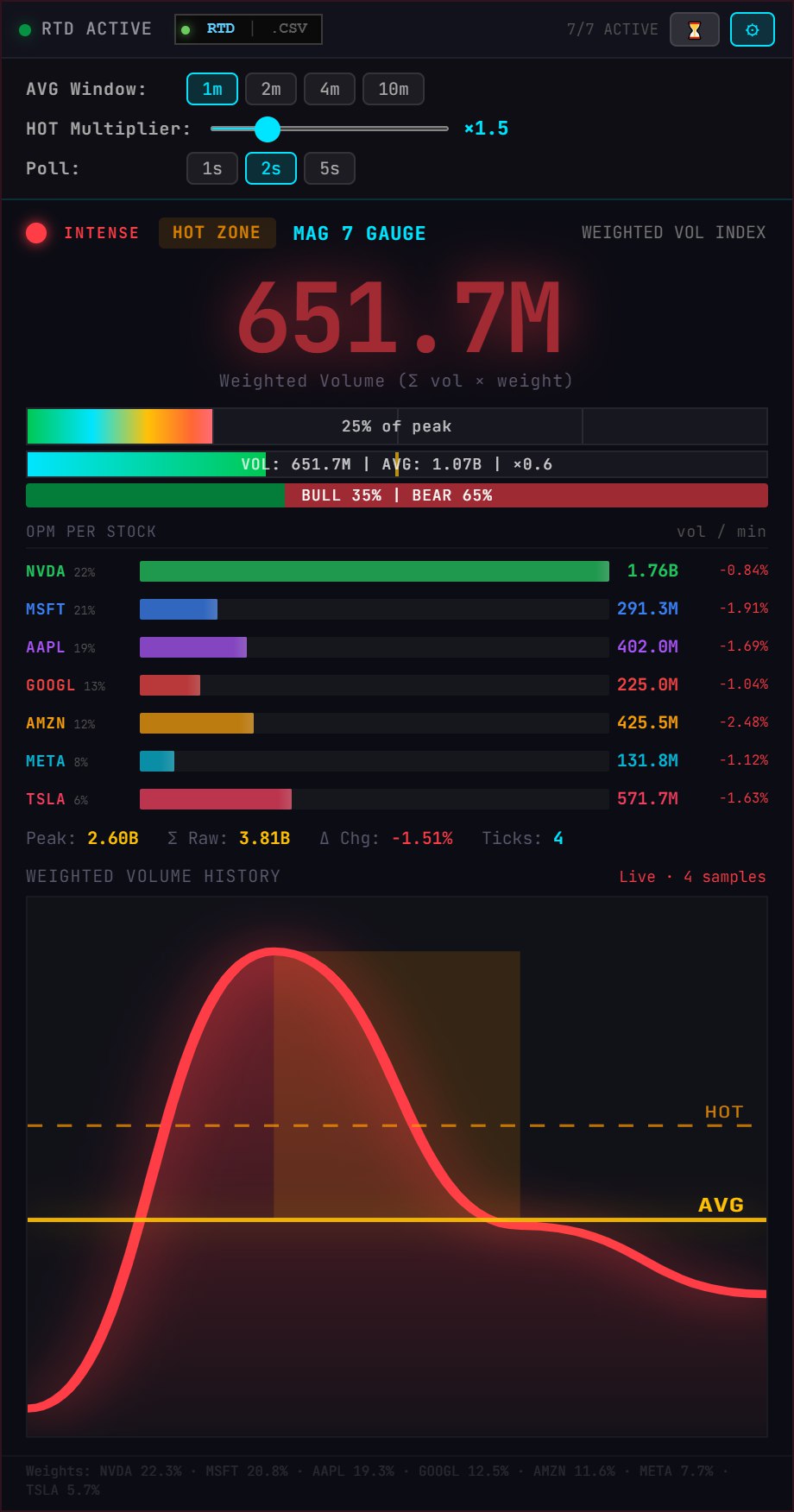
Task: Click the 25% of peak gauge bar
Action: click(x=397, y=426)
